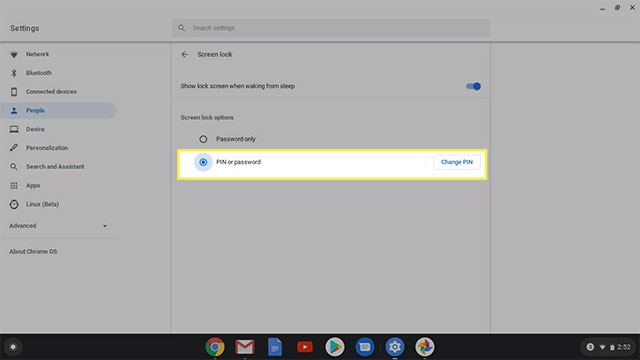This screenshot has height=360, width=640.
Task: Toggle Show lock screen when waking from sleep
Action: coord(473,86)
